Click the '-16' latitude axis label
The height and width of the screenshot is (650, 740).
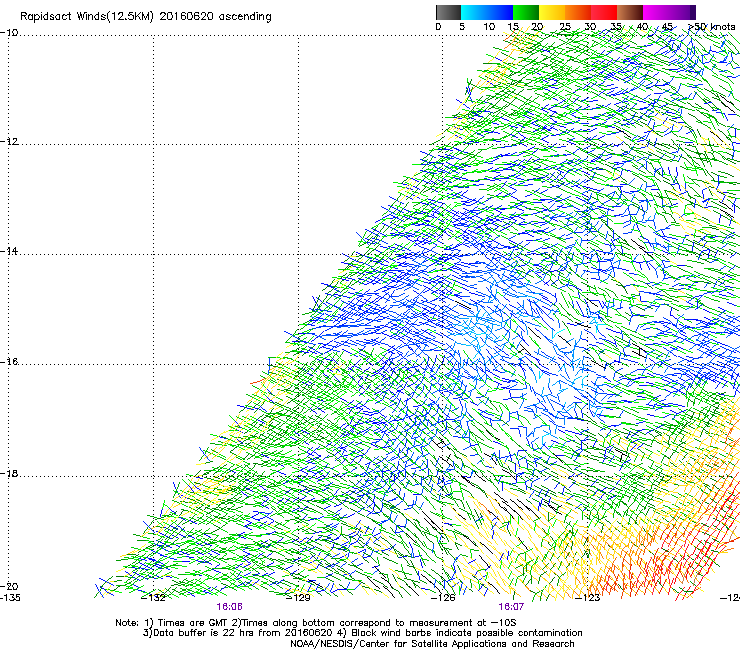click(x=9, y=362)
